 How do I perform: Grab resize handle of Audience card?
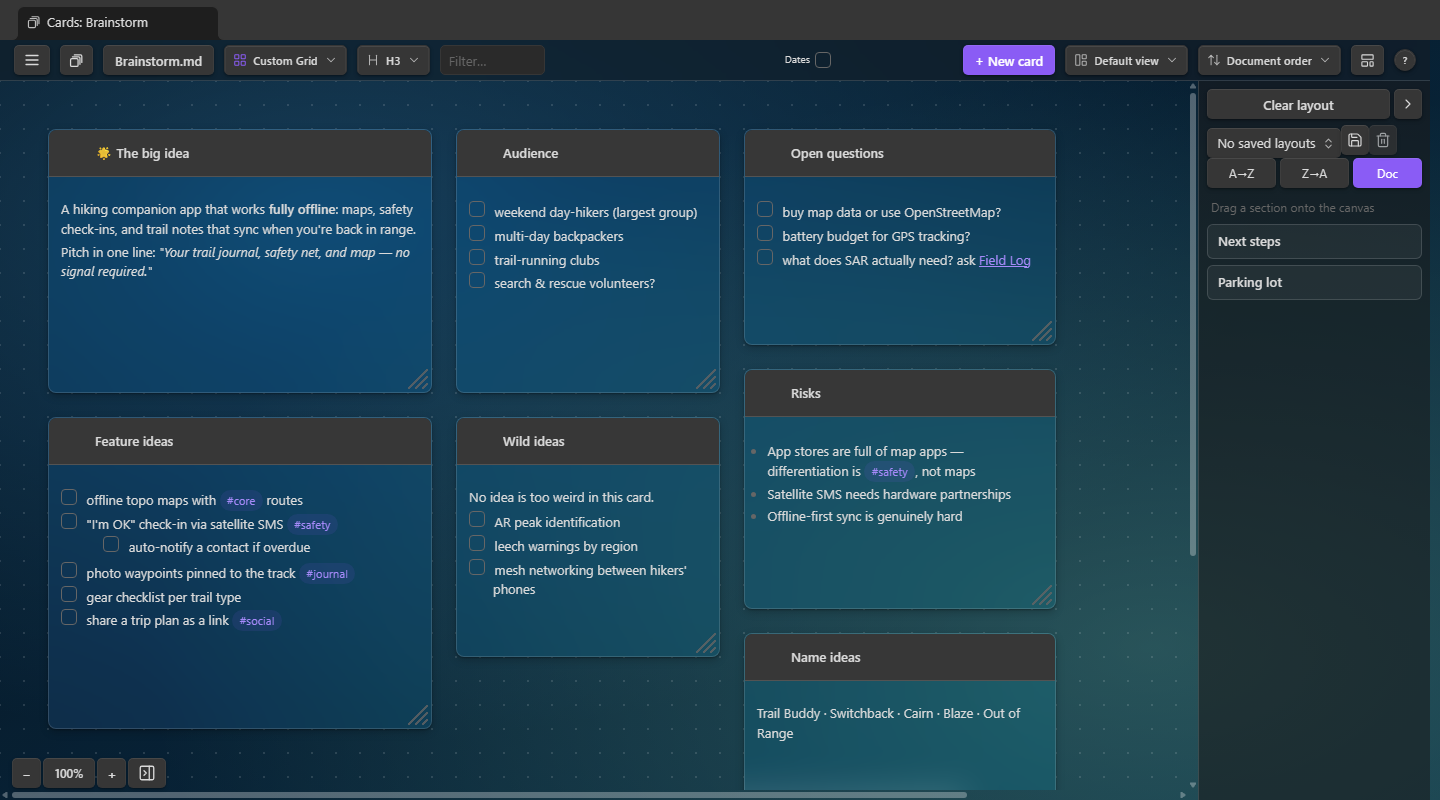coord(706,379)
